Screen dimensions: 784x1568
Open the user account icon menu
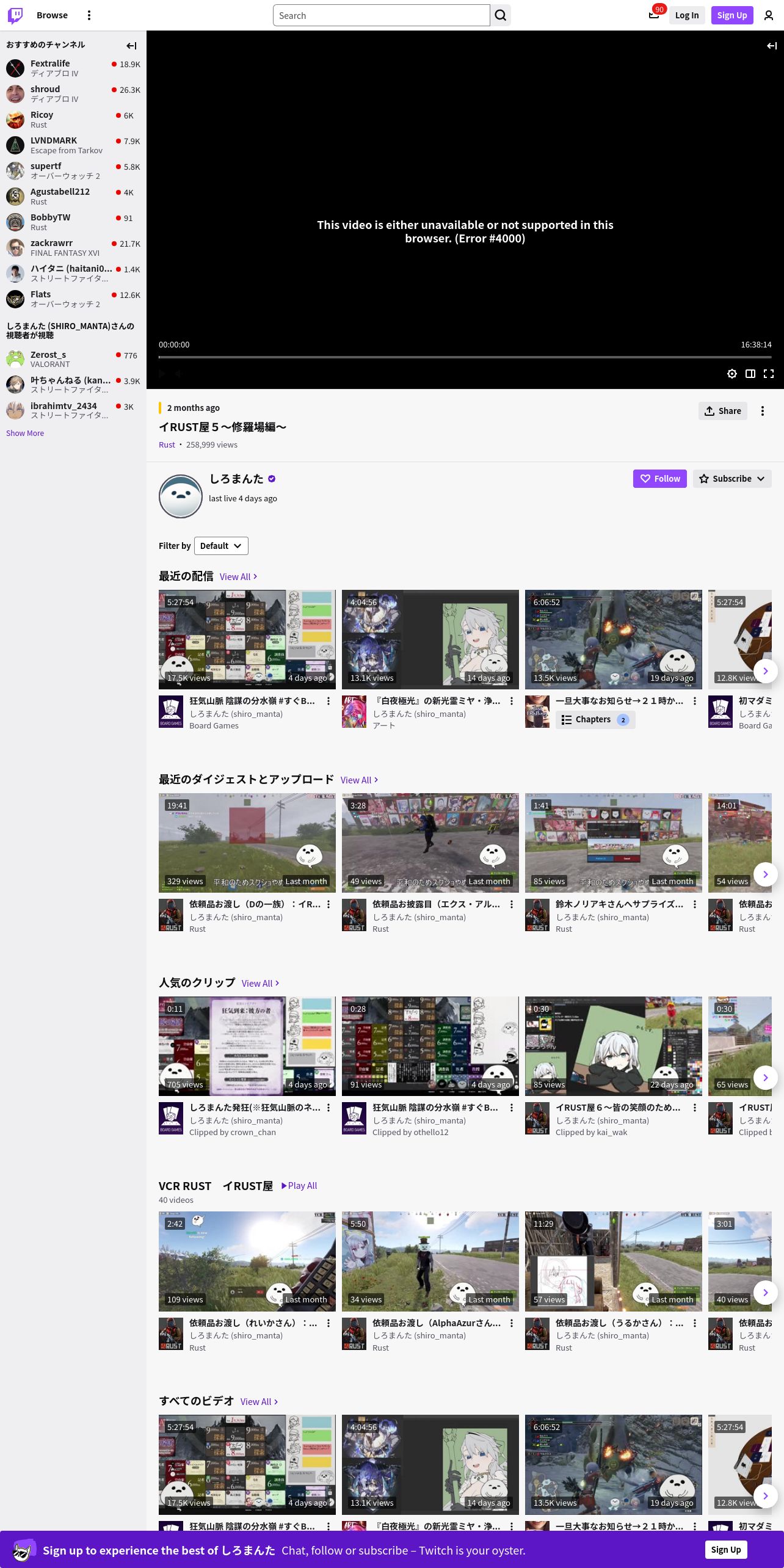click(x=769, y=15)
